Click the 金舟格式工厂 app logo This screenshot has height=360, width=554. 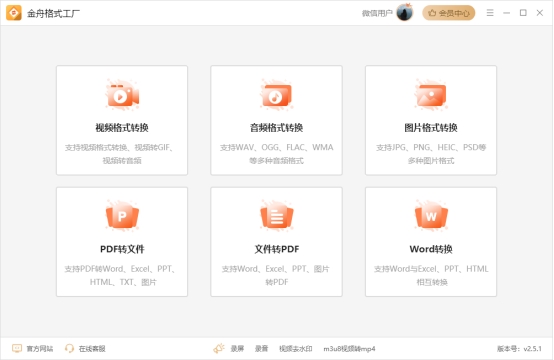tap(14, 13)
